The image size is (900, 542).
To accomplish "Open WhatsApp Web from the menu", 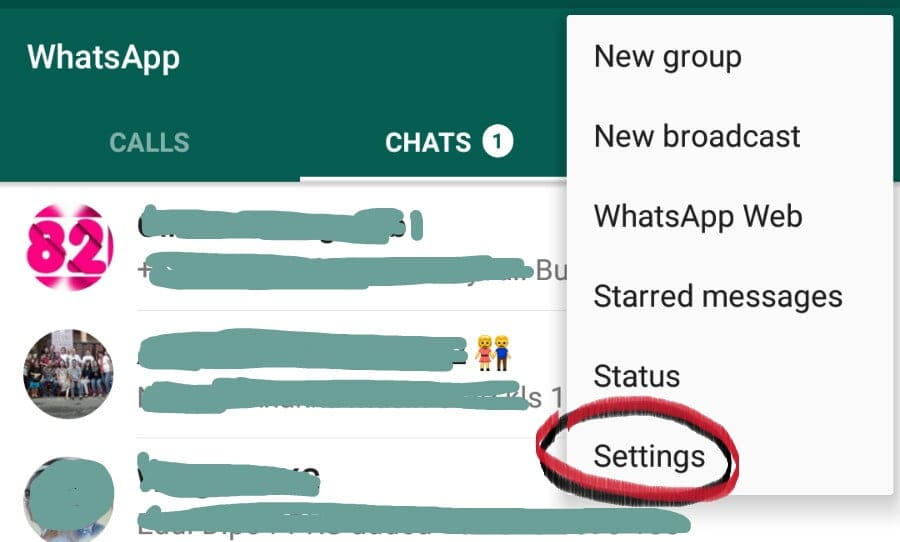I will tap(698, 216).
